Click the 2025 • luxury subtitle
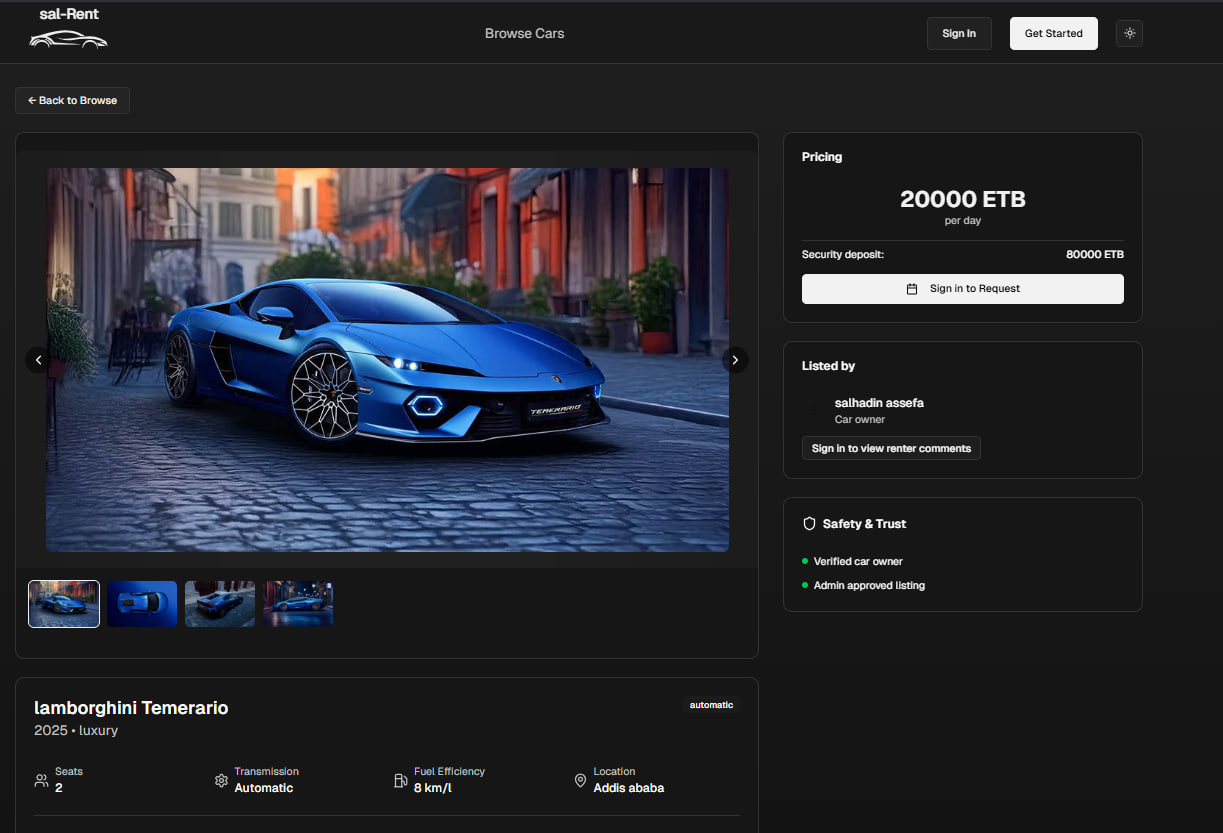 76,731
